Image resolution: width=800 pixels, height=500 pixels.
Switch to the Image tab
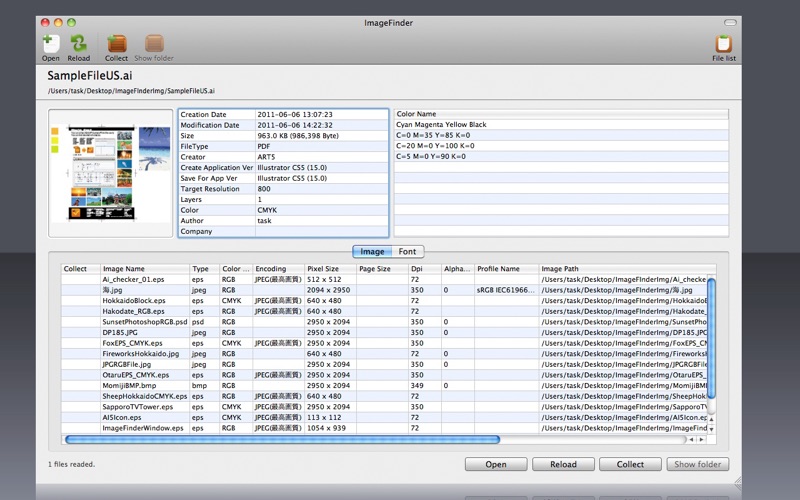click(372, 252)
